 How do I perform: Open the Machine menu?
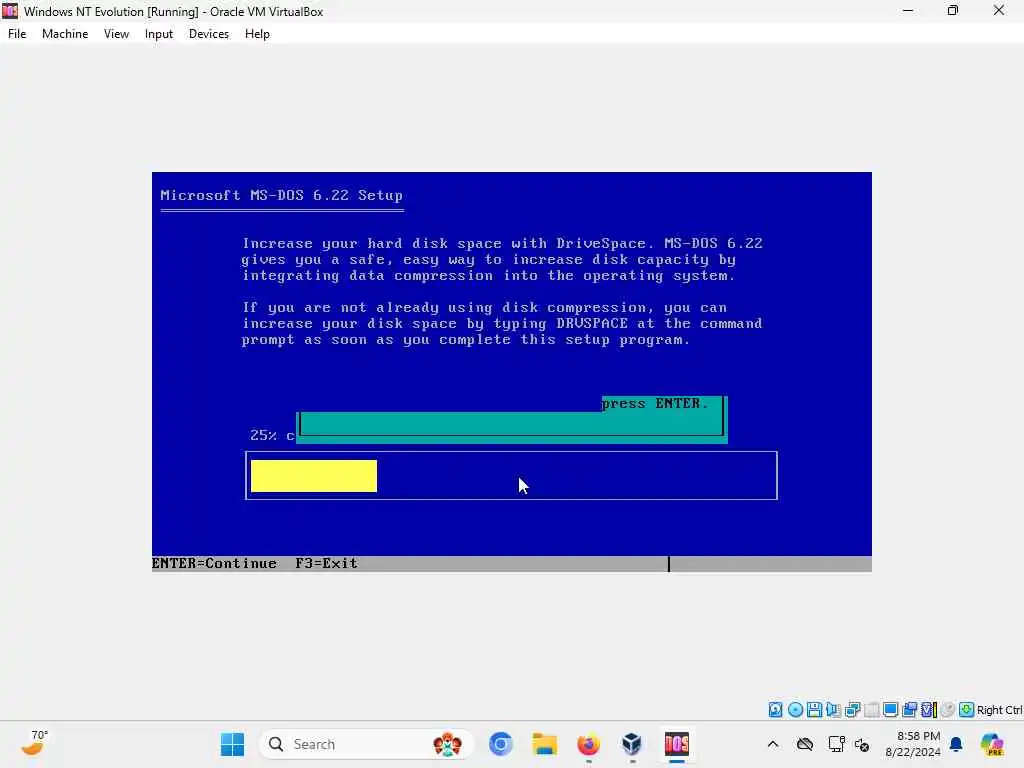click(65, 34)
